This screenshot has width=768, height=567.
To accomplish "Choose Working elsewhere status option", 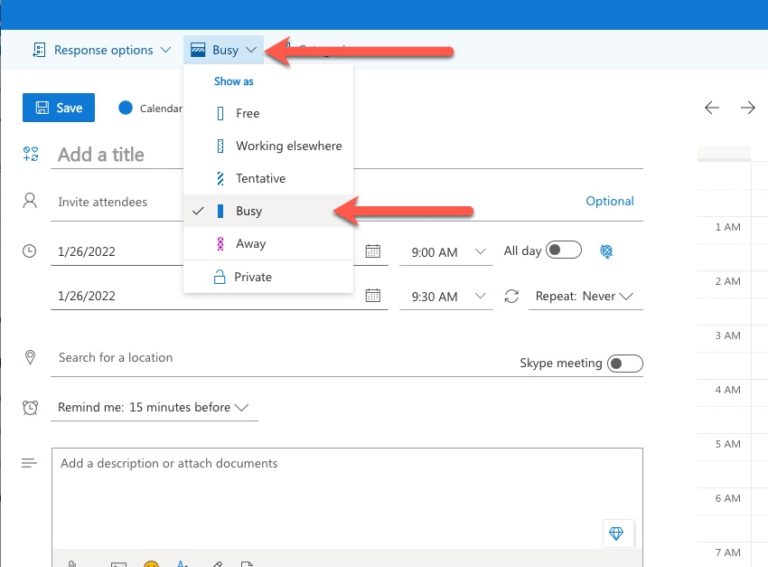I will [288, 146].
